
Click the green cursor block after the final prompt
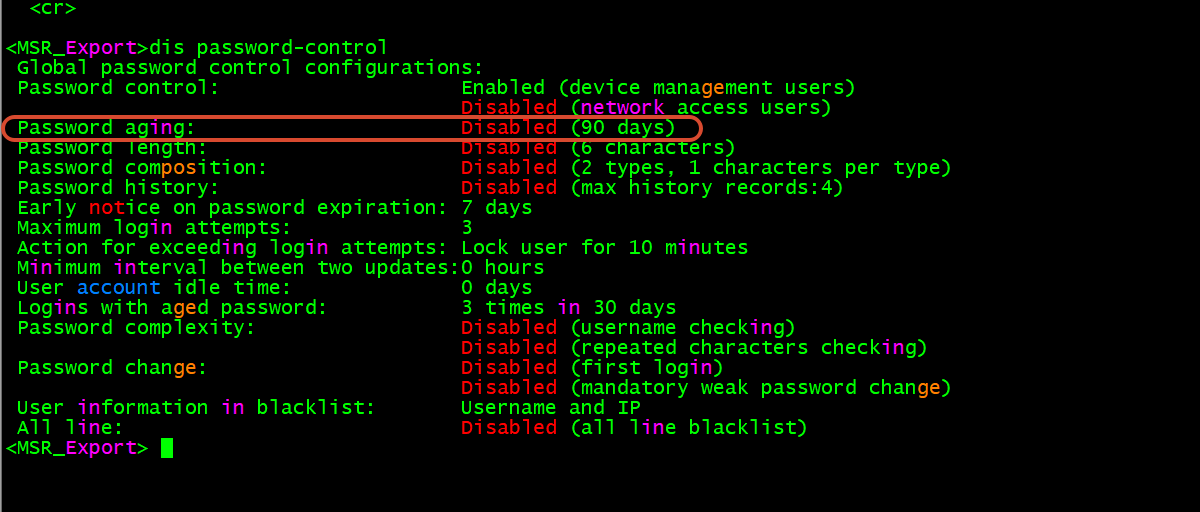(167, 448)
